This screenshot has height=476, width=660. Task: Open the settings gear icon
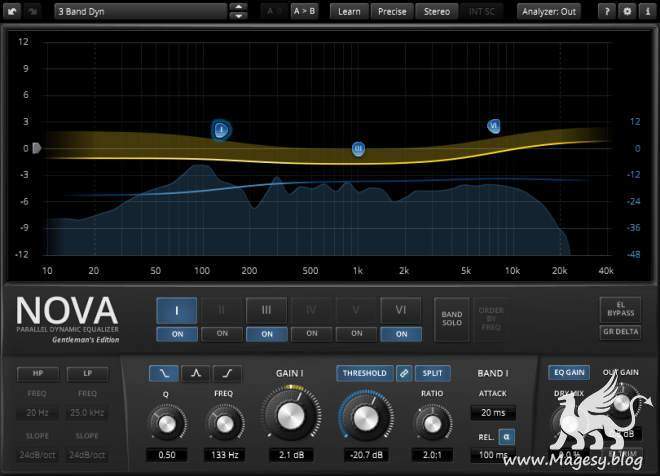[x=627, y=12]
